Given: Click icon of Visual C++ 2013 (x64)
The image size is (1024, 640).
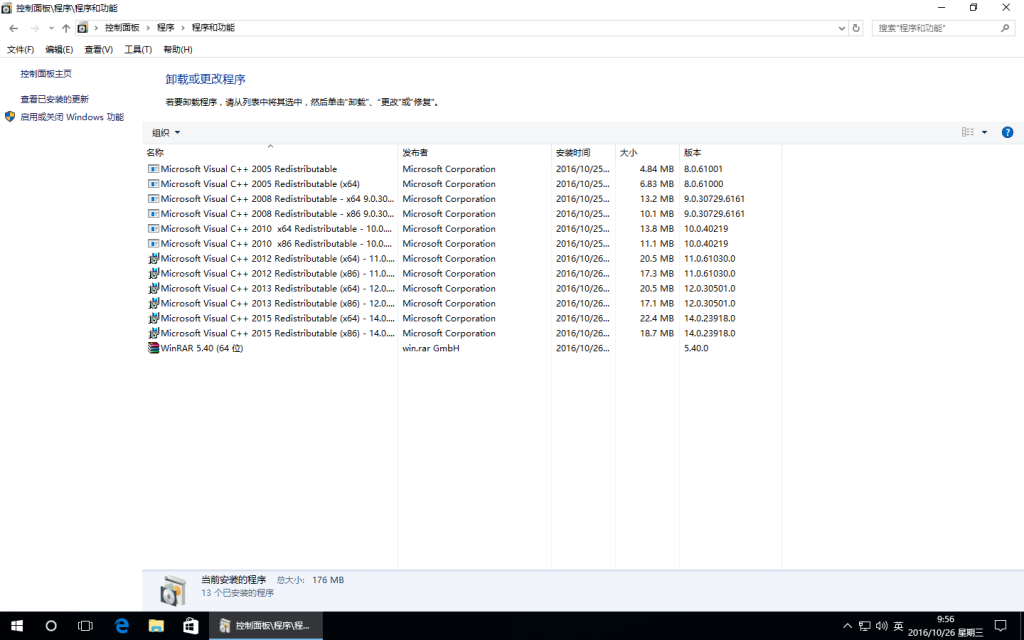Looking at the screenshot, I should pos(153,289).
